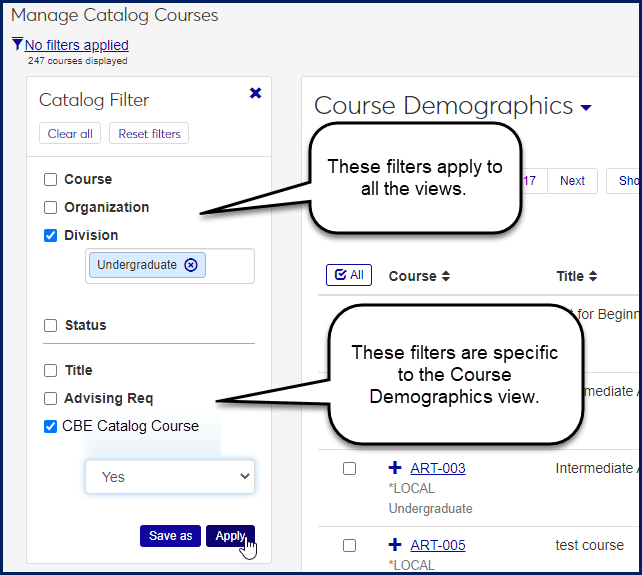This screenshot has width=642, height=575.
Task: Remove the Undergraduate division tag
Action: pyautogui.click(x=191, y=265)
